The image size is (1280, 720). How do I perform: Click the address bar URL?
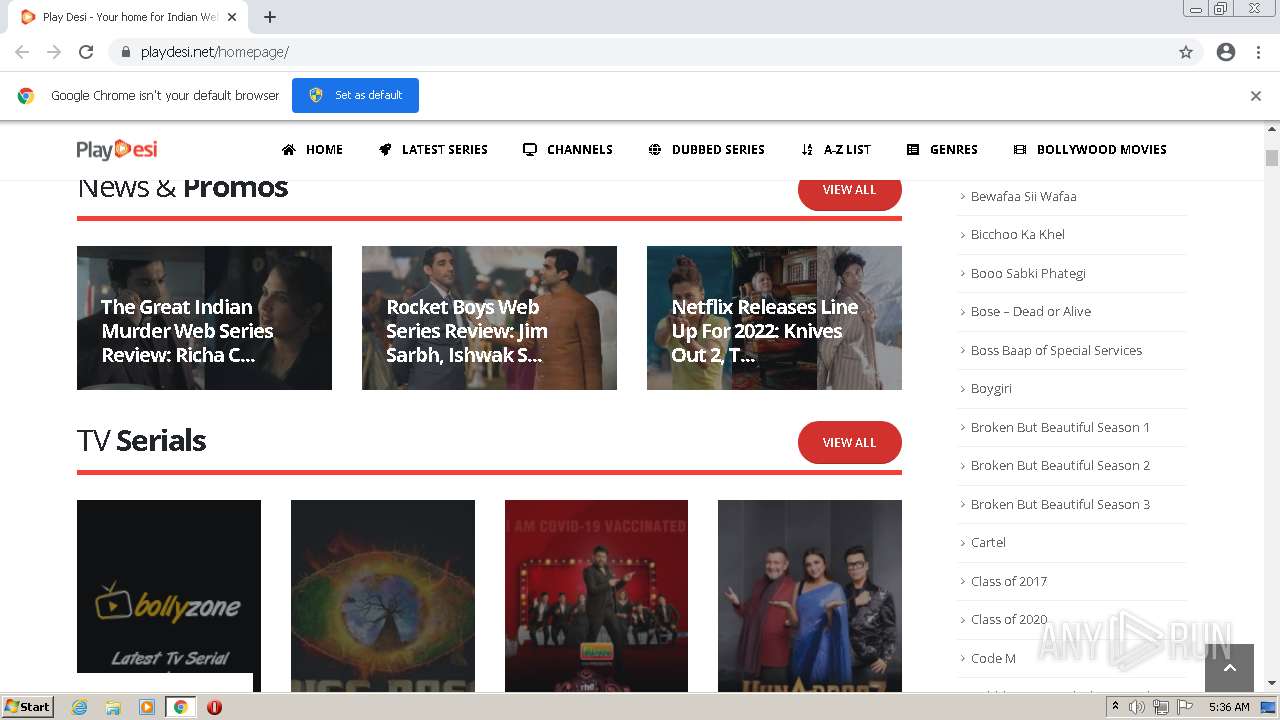tap(215, 52)
